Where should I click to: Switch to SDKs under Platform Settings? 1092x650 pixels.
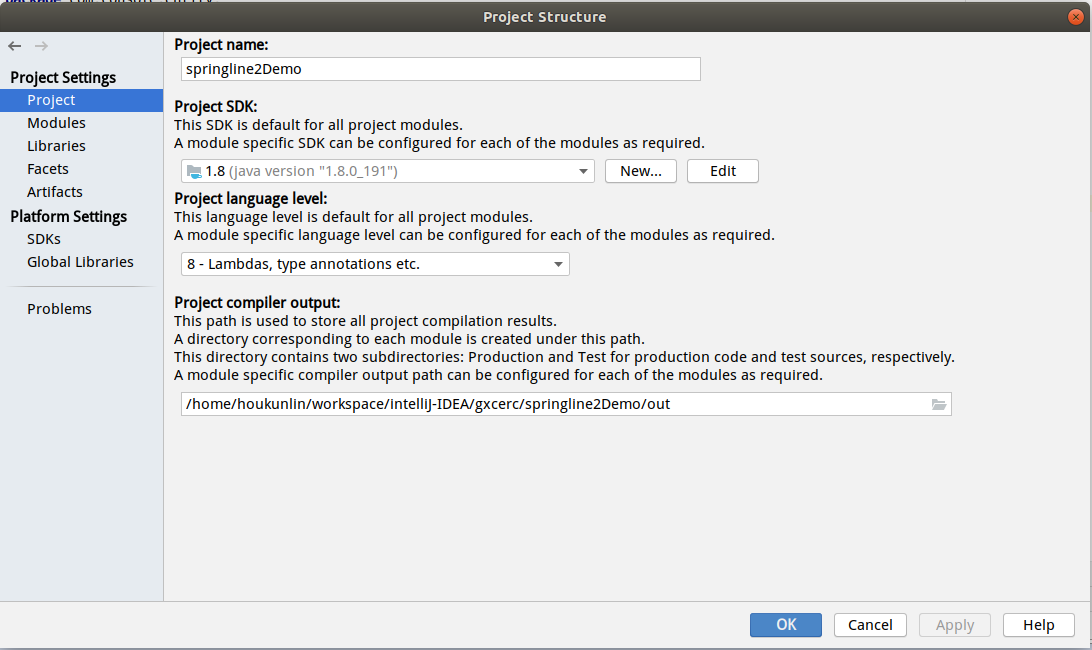click(44, 239)
